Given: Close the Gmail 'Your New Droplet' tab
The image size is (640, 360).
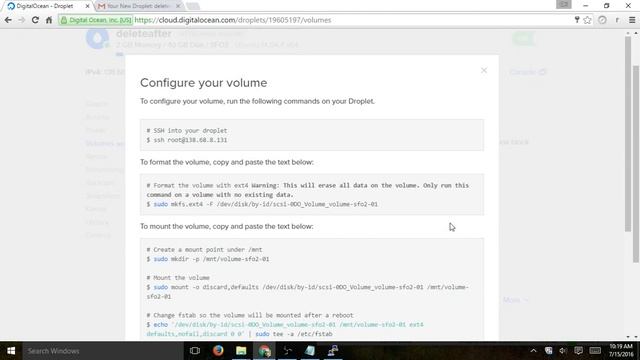Looking at the screenshot, I should click(x=178, y=6).
